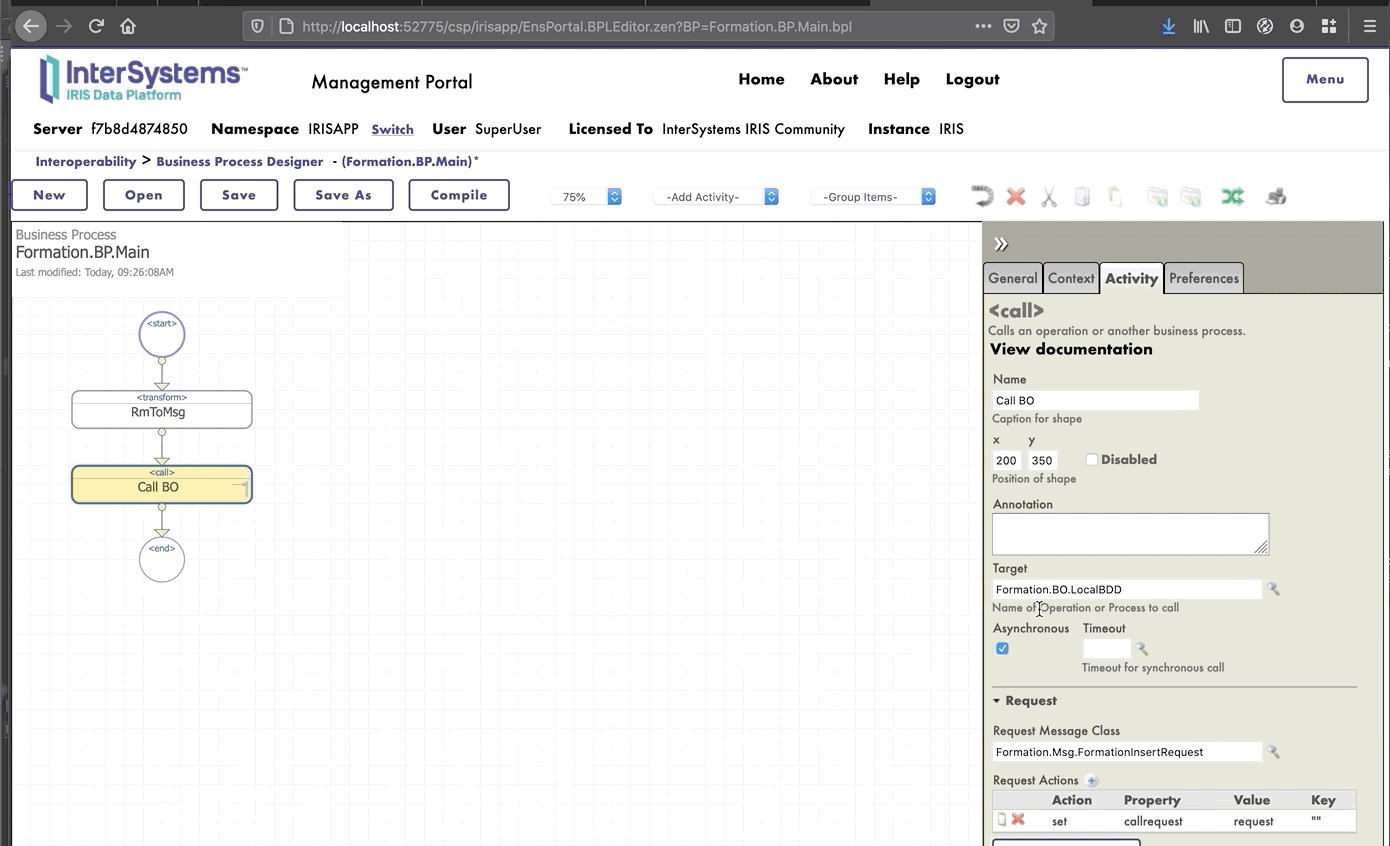Switch to the Preferences tab
This screenshot has height=846, width=1390.
1203,279
